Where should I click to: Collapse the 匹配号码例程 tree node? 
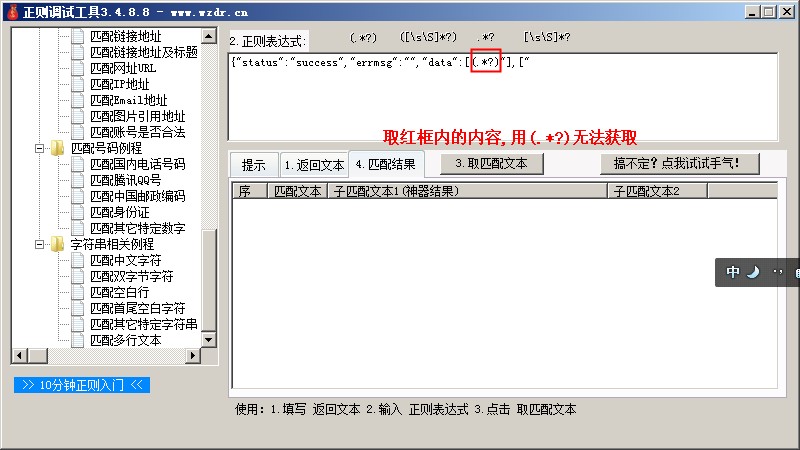(x=39, y=148)
